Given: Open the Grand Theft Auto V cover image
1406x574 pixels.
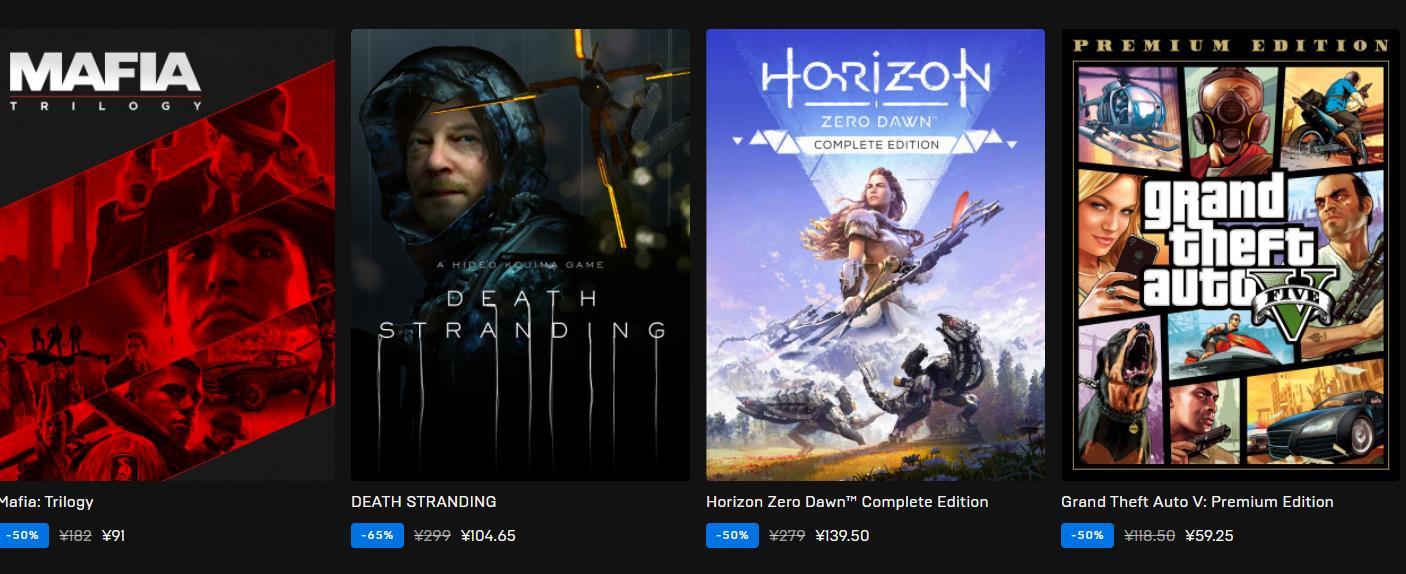Looking at the screenshot, I should (1230, 255).
